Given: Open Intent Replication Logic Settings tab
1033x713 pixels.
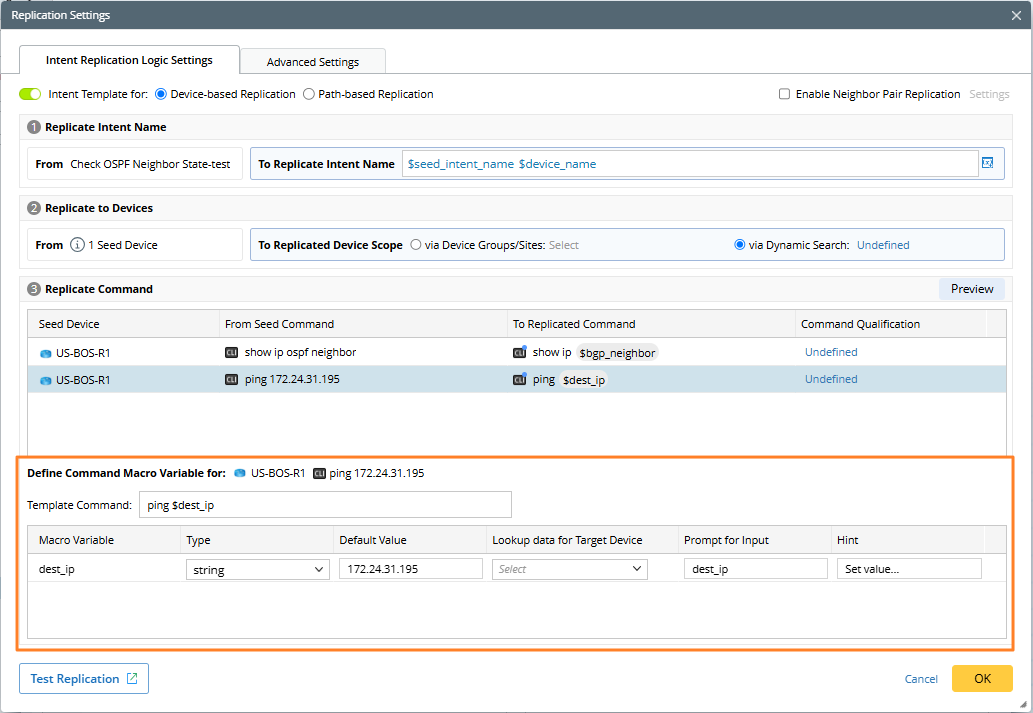Looking at the screenshot, I should coord(129,60).
